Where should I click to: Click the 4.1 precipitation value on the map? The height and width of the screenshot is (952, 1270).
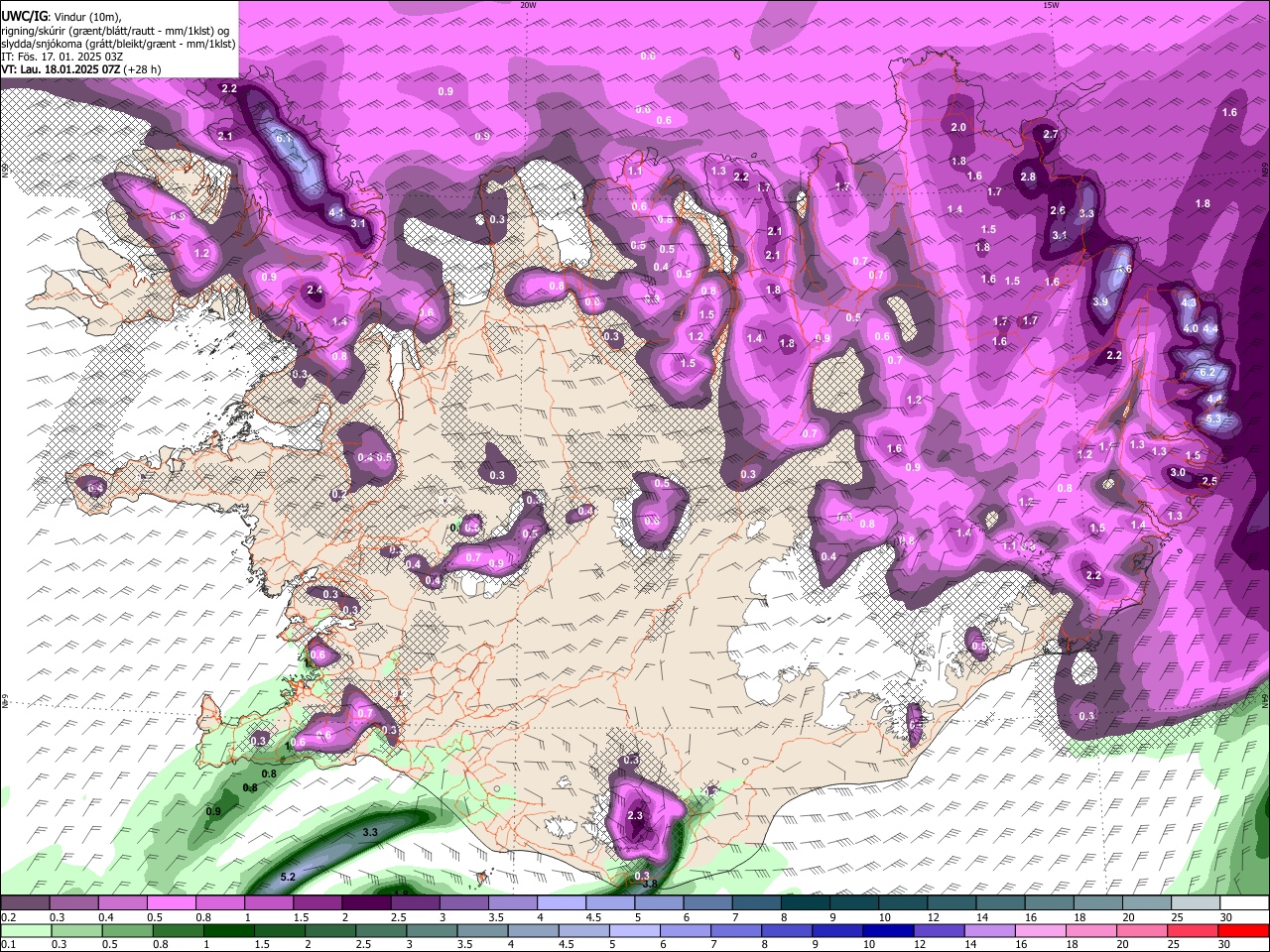click(336, 212)
